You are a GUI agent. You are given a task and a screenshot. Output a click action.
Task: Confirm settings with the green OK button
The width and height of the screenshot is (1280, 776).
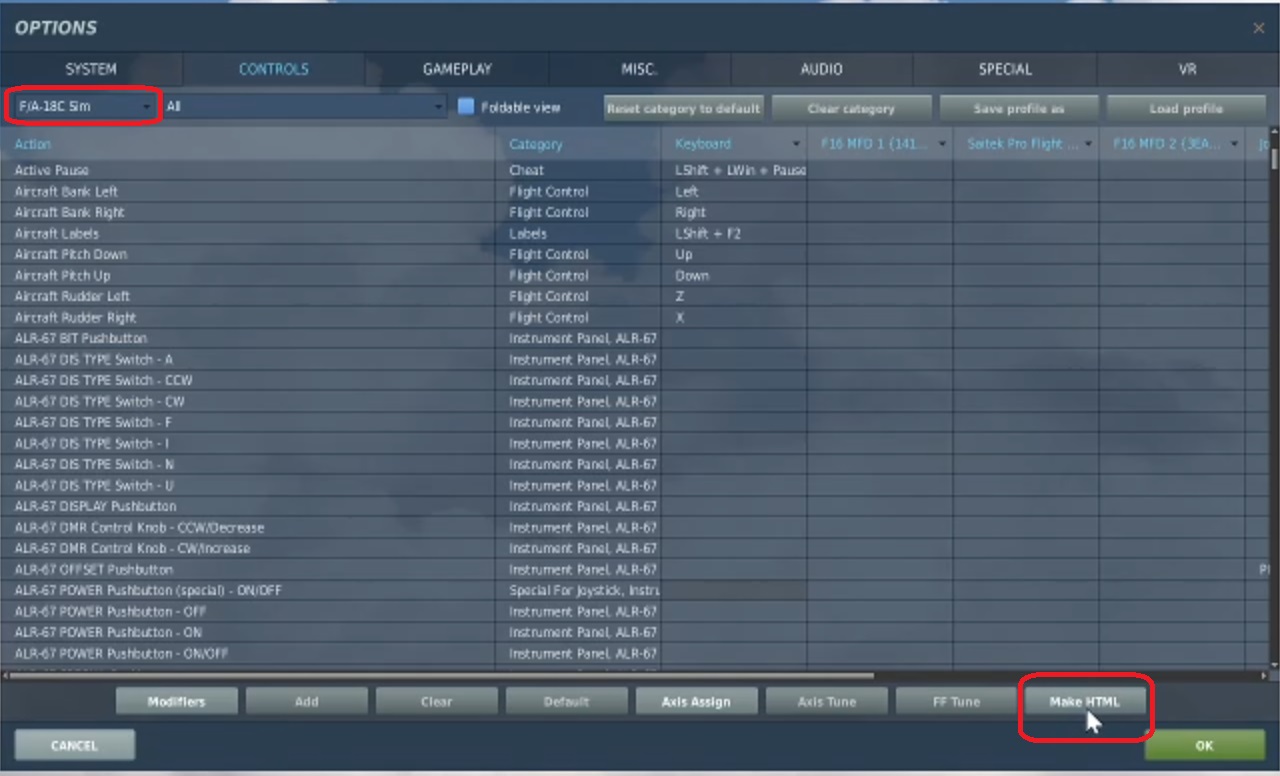pos(1204,745)
